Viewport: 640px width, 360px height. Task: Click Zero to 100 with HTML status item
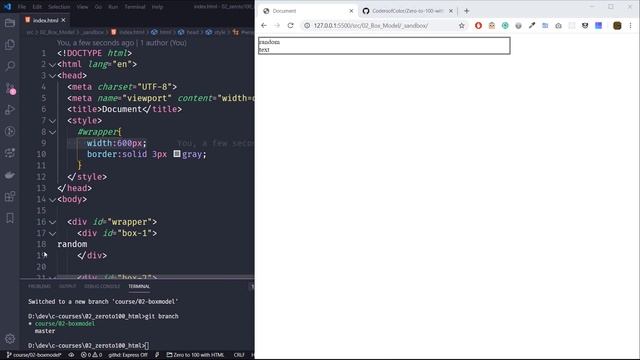coord(195,355)
